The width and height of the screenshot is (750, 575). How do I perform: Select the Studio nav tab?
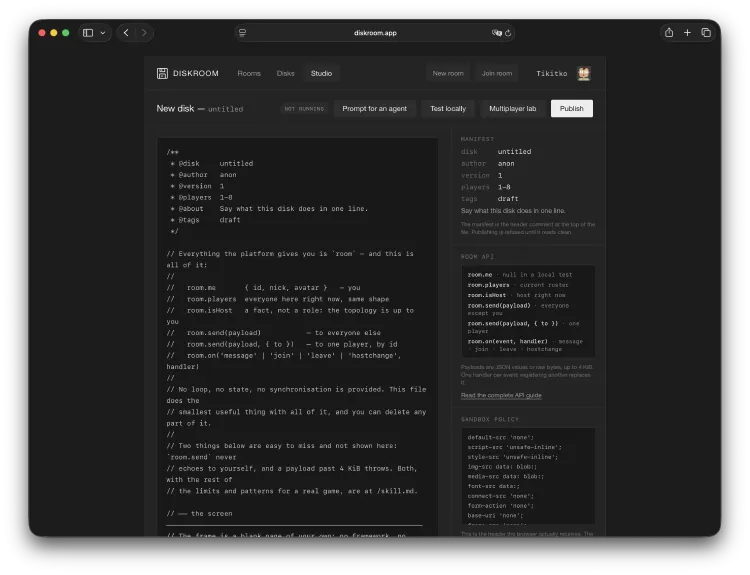321,73
